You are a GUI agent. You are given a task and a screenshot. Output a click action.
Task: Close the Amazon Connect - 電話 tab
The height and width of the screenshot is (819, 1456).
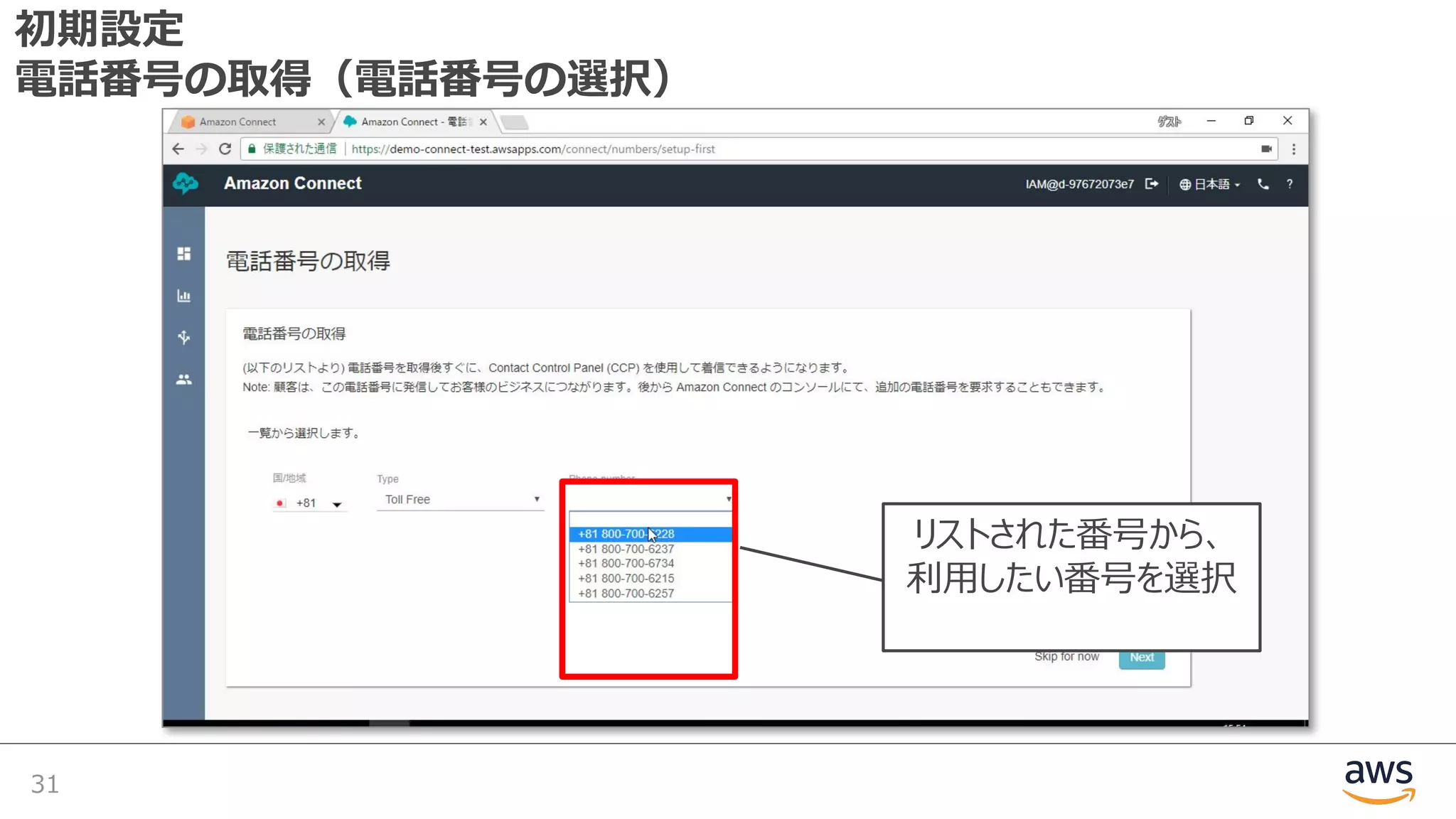tap(483, 122)
